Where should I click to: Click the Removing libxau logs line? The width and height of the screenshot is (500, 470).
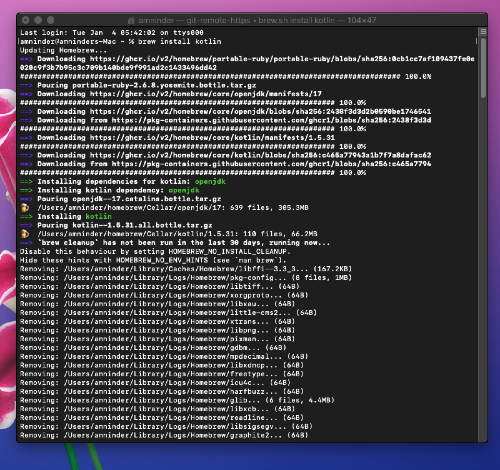[x=157, y=304]
